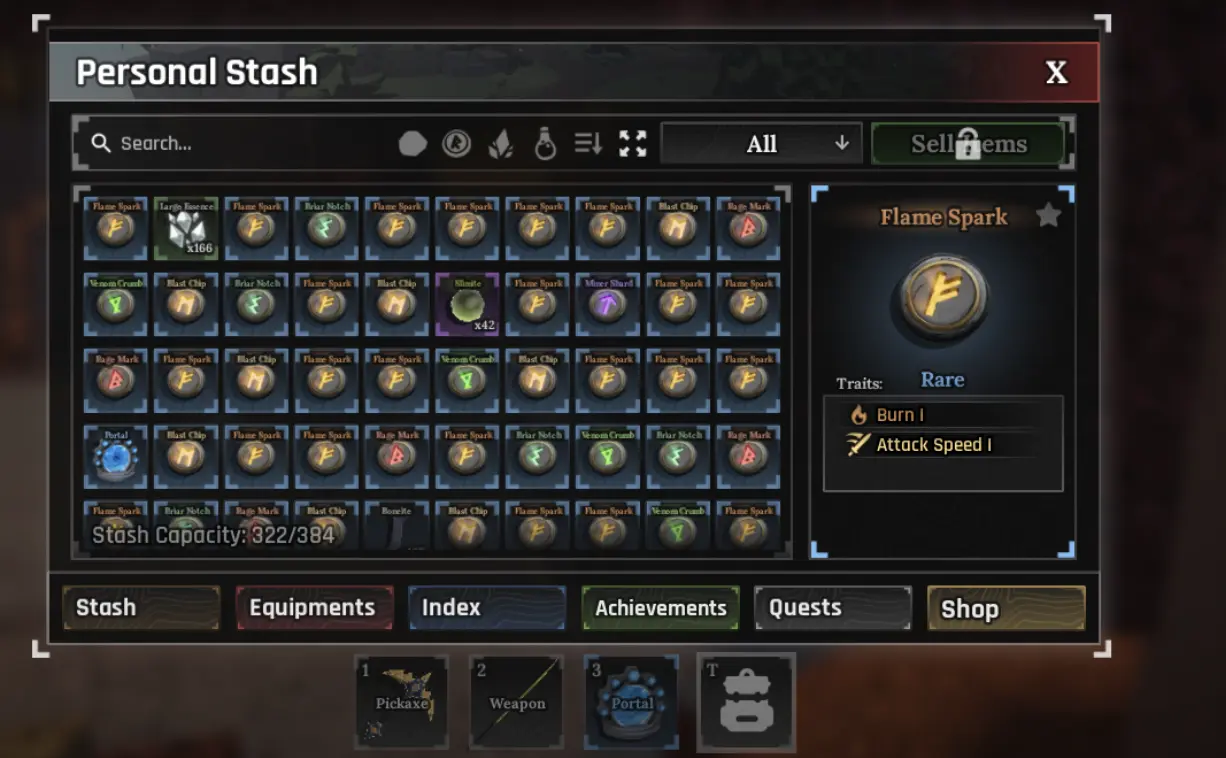Viewport: 1226px width, 758px height.
Task: Toggle the expand fullscreen grid icon
Action: coord(632,144)
